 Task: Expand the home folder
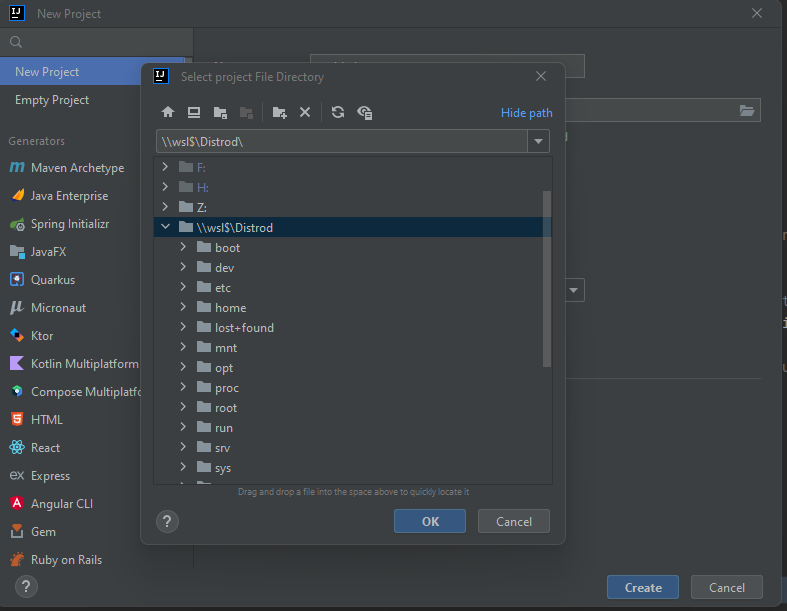(x=183, y=307)
